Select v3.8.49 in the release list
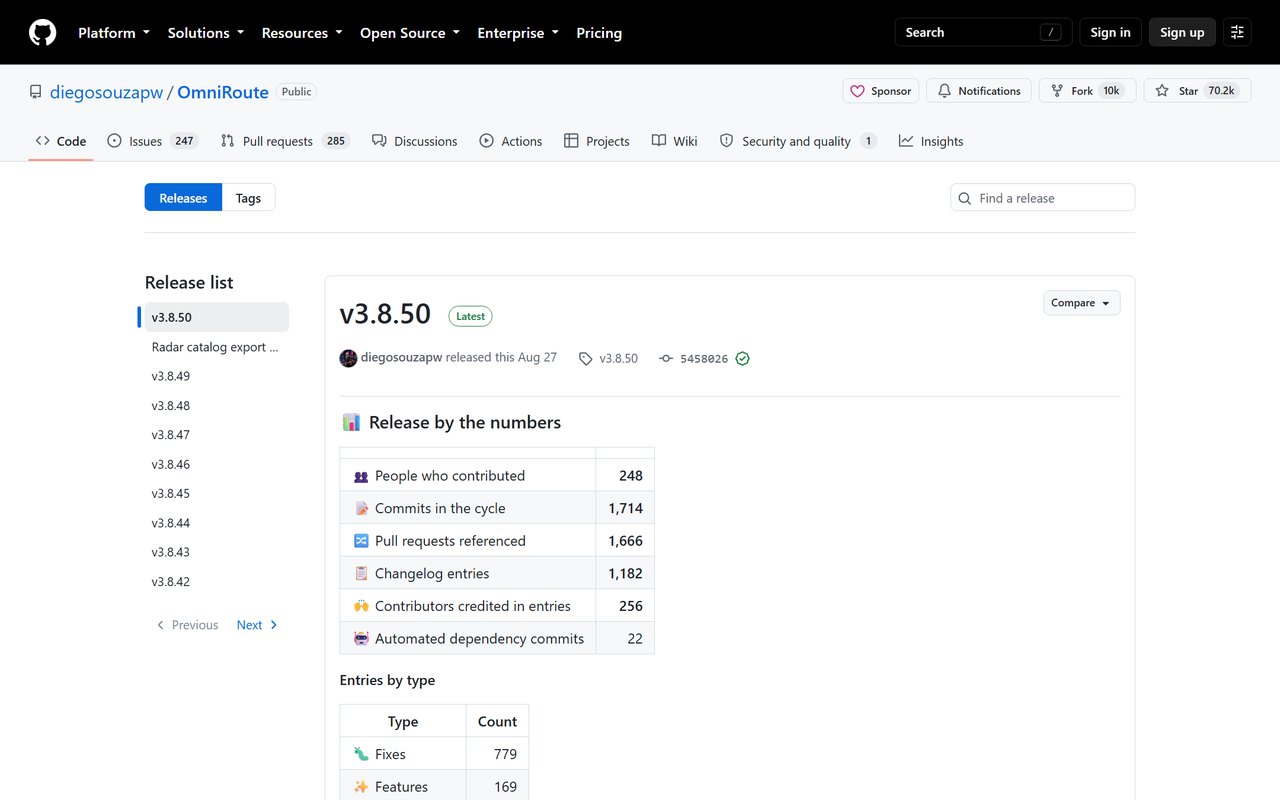 pos(217,376)
